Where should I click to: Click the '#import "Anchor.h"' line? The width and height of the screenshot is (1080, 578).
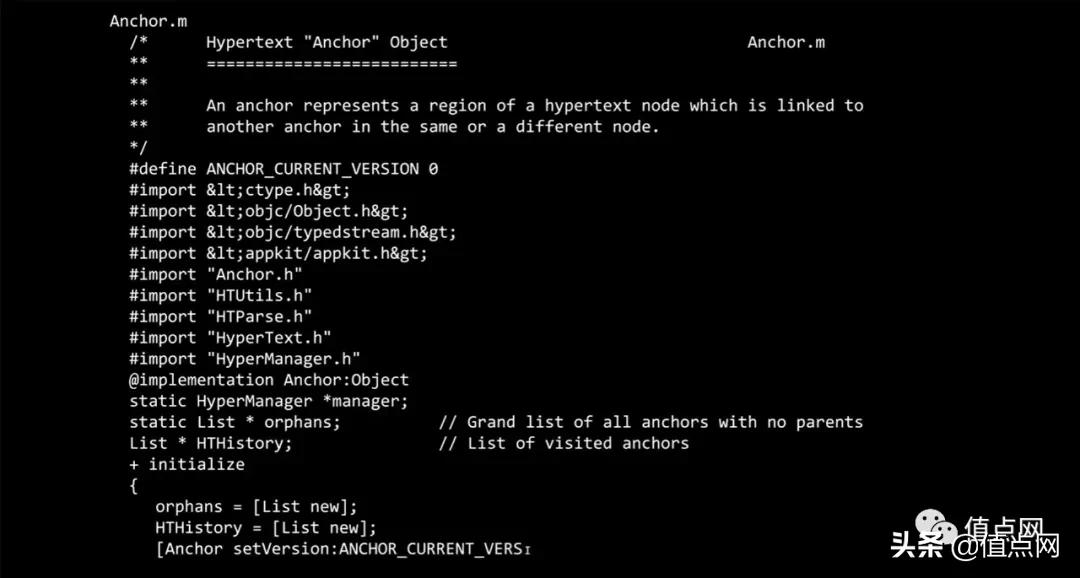216,274
